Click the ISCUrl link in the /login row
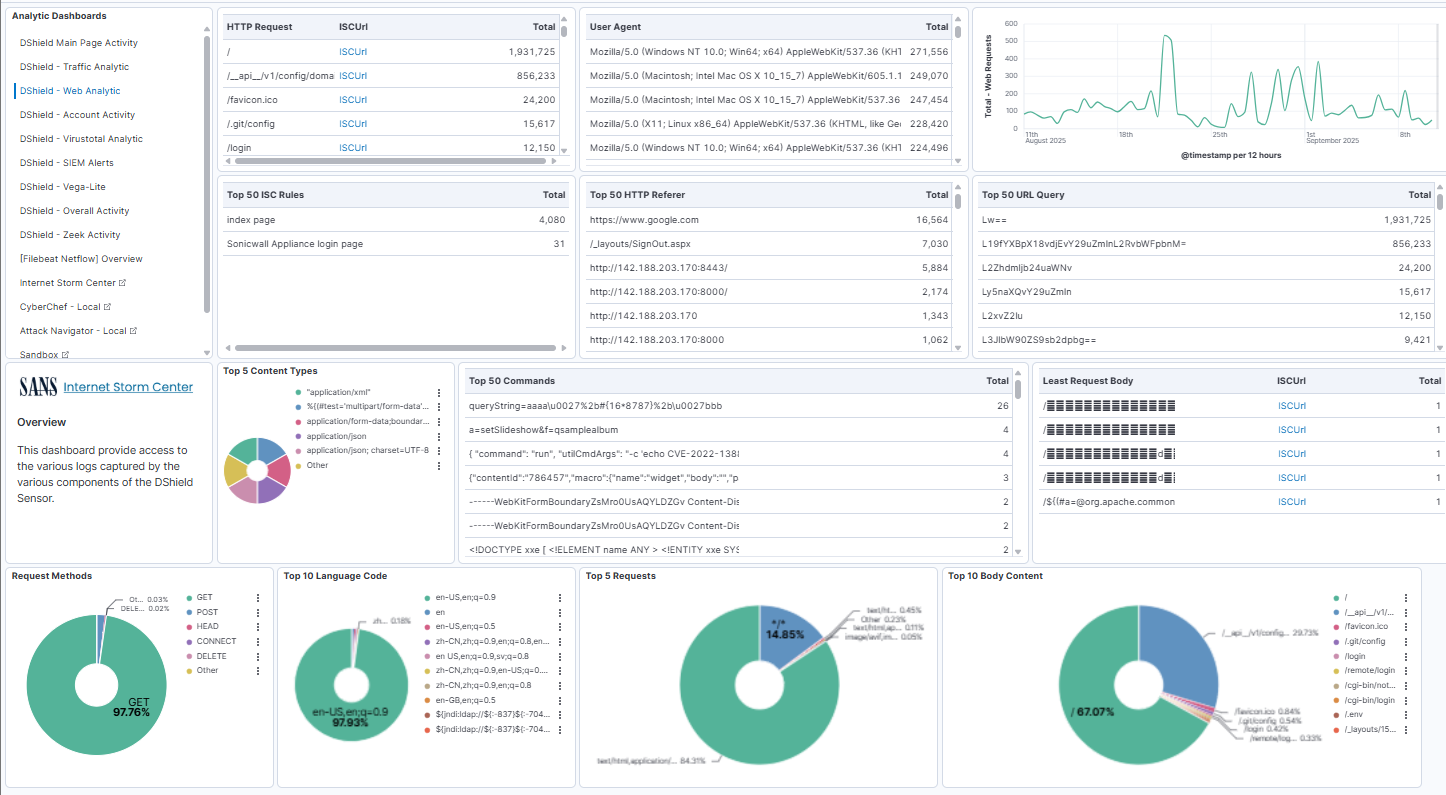The width and height of the screenshot is (1446, 795). tap(353, 148)
